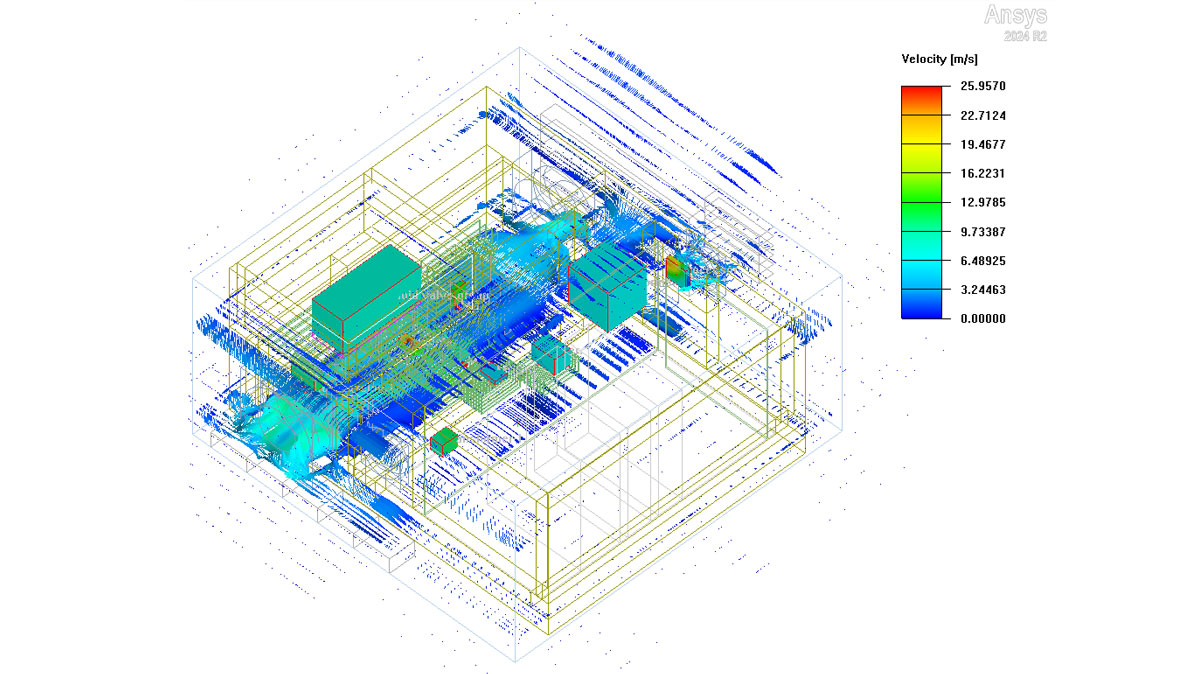Select the small green cube near model bottom
Image resolution: width=1200 pixels, height=674 pixels.
click(x=444, y=441)
